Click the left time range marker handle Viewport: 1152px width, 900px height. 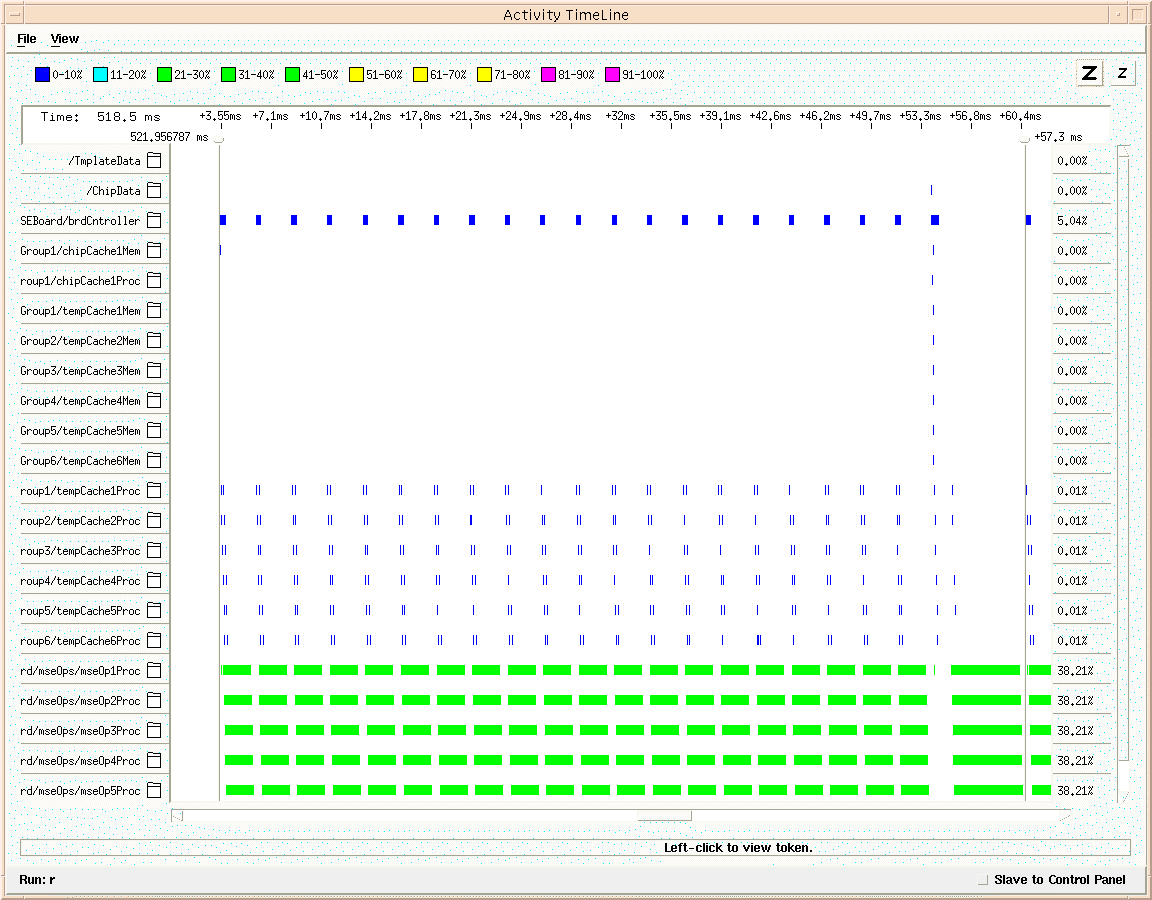tap(219, 139)
